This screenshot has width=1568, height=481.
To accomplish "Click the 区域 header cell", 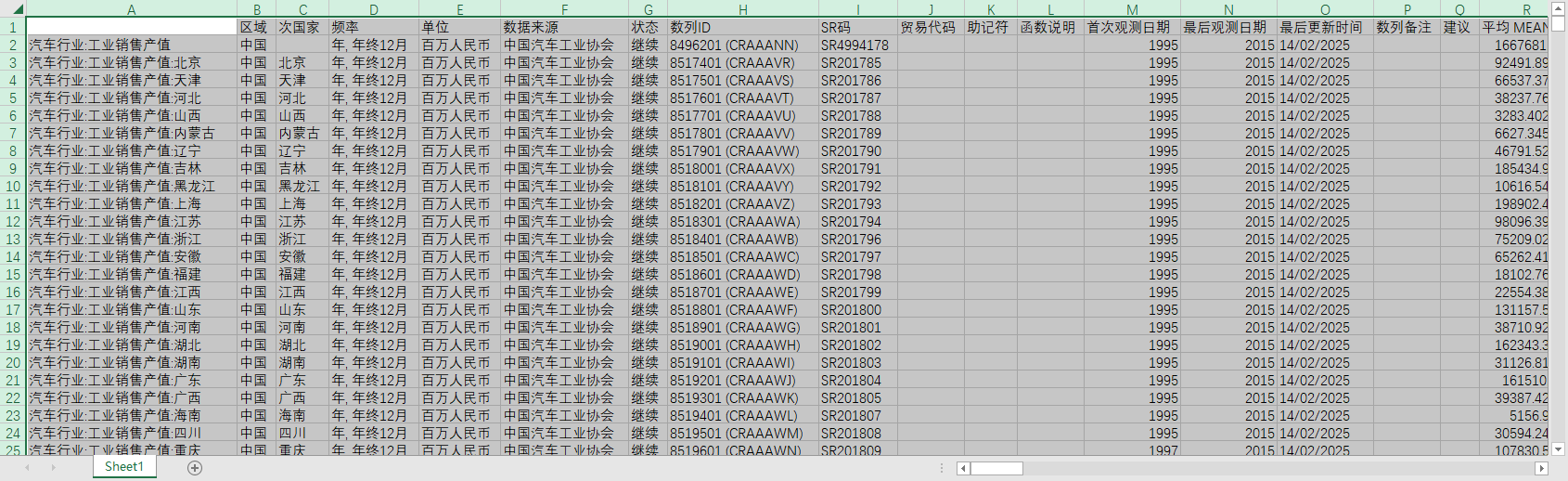I will (256, 27).
